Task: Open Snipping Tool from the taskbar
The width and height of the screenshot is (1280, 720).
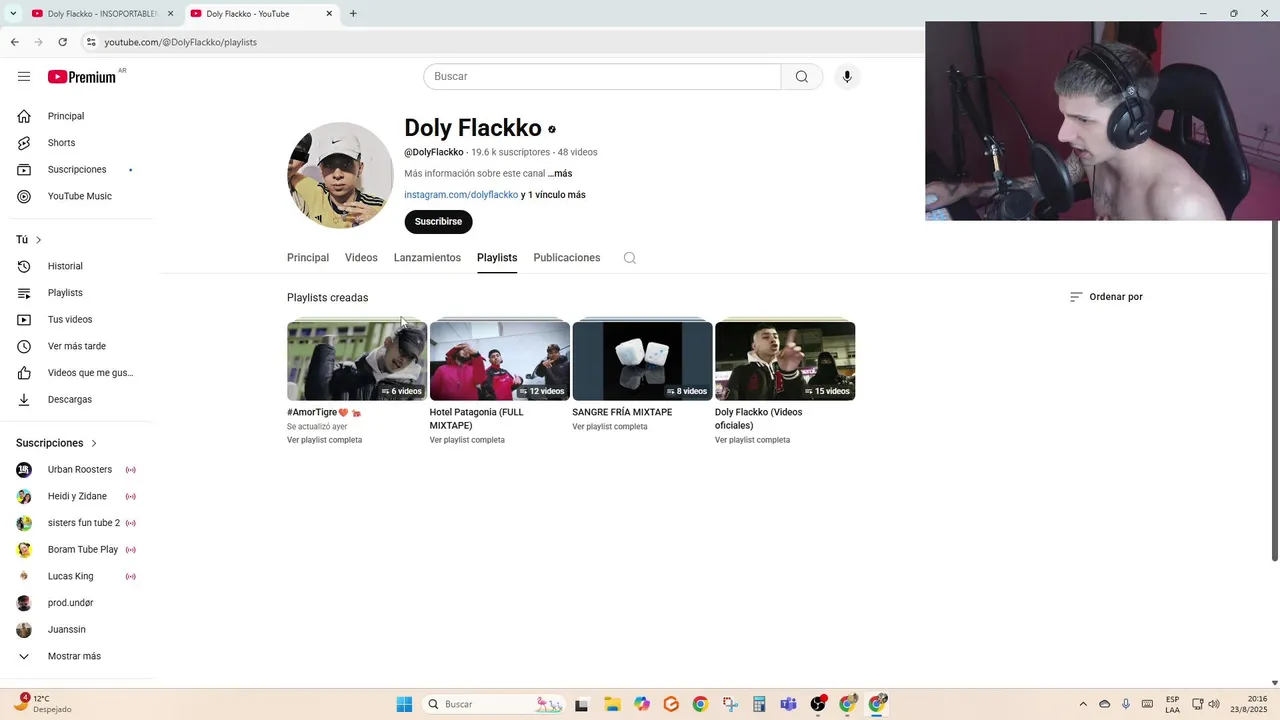Action: click(x=730, y=704)
